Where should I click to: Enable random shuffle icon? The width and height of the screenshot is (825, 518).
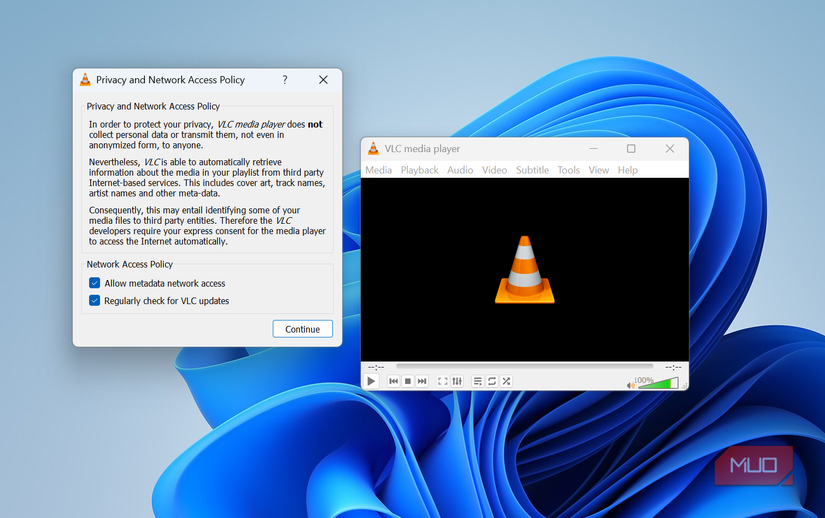[x=506, y=381]
